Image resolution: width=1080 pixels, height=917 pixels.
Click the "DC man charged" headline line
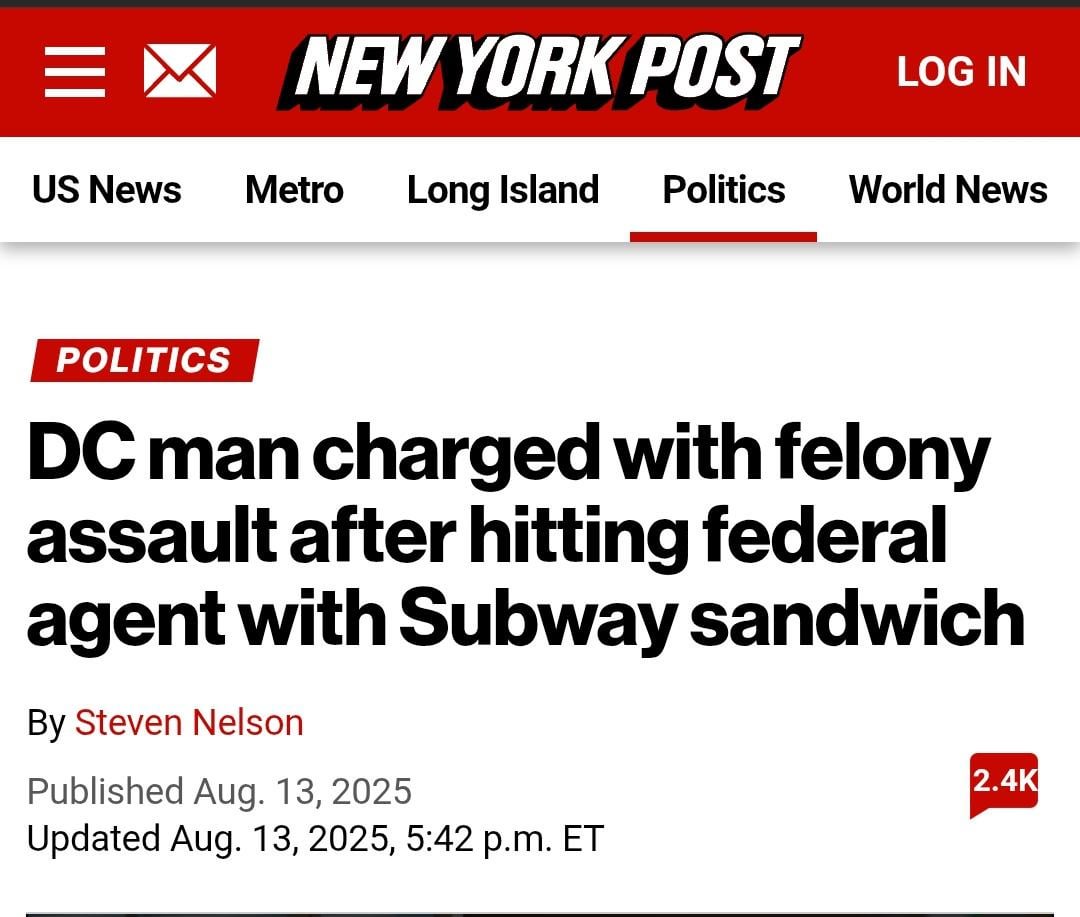[508, 453]
